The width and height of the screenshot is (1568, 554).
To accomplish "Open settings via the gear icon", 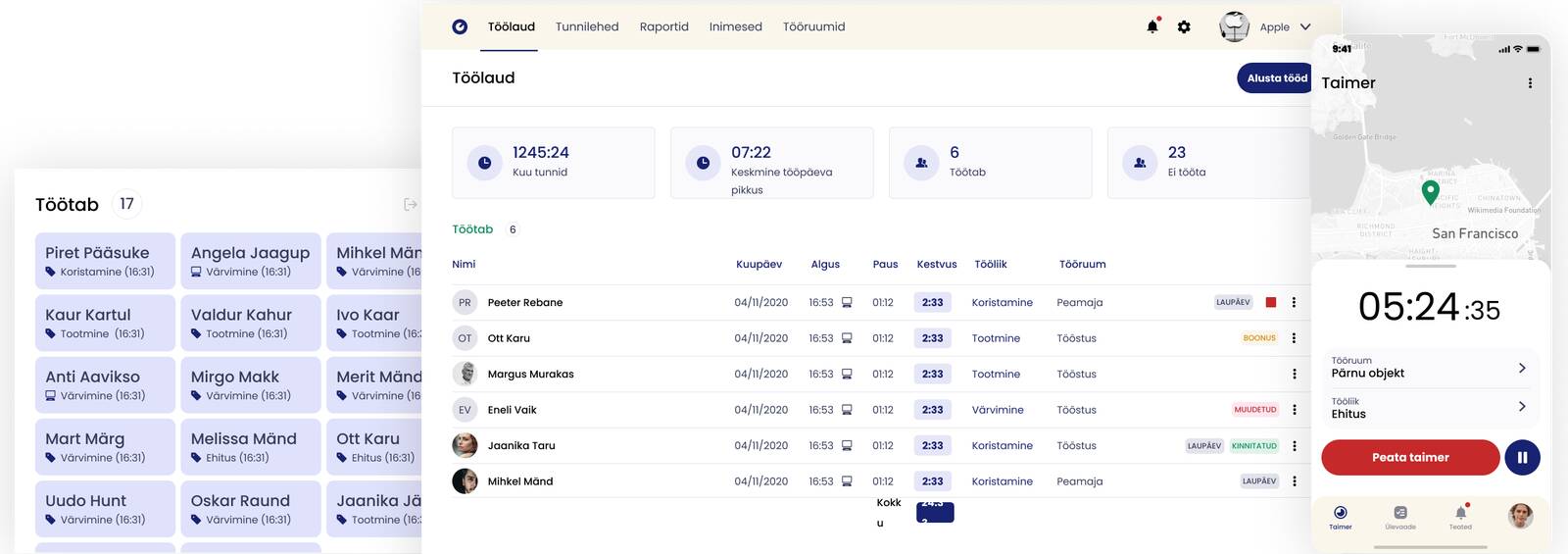I will pos(1184,26).
